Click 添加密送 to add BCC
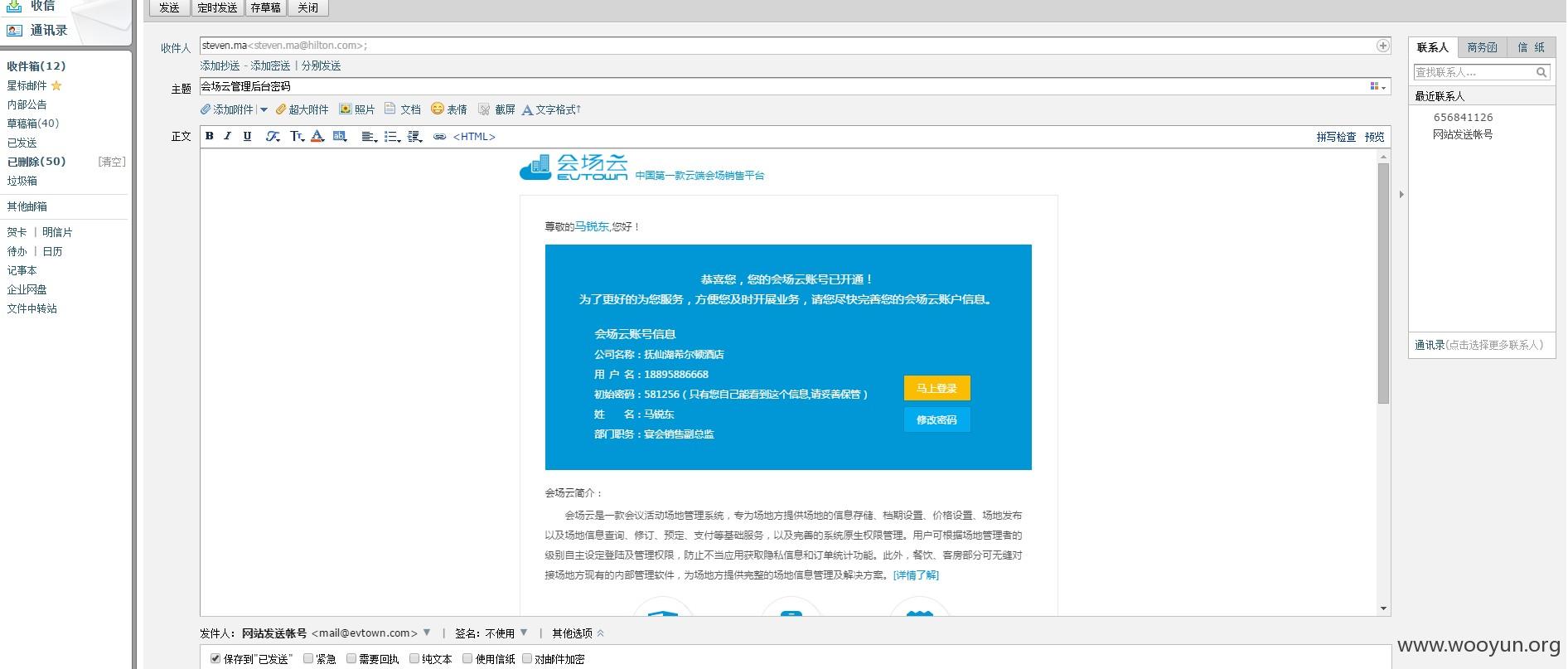The image size is (1568, 669). pos(270,65)
